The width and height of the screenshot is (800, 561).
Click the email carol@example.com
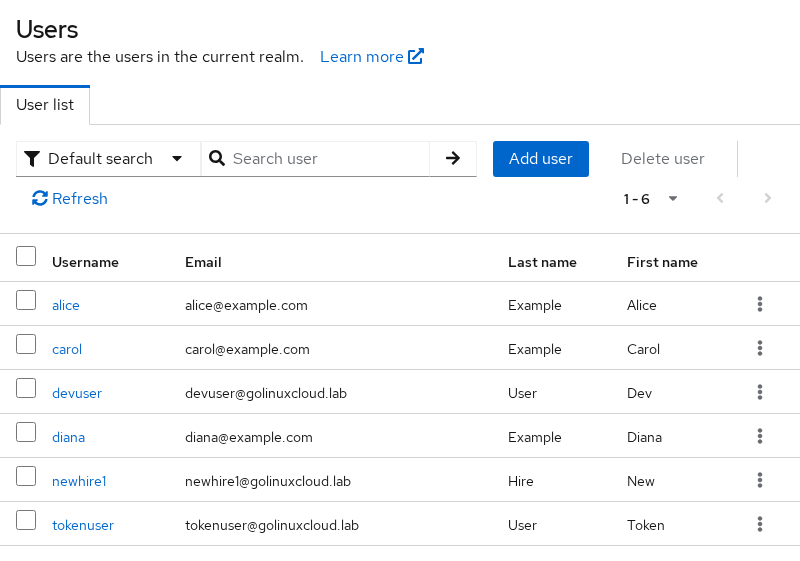pyautogui.click(x=247, y=349)
